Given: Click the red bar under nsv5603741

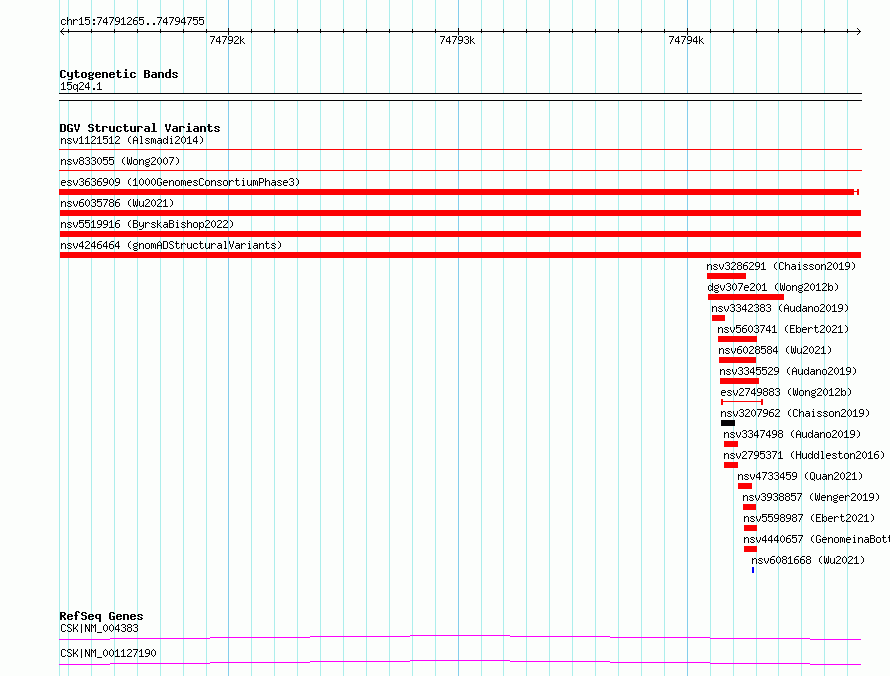Looking at the screenshot, I should pyautogui.click(x=737, y=339).
